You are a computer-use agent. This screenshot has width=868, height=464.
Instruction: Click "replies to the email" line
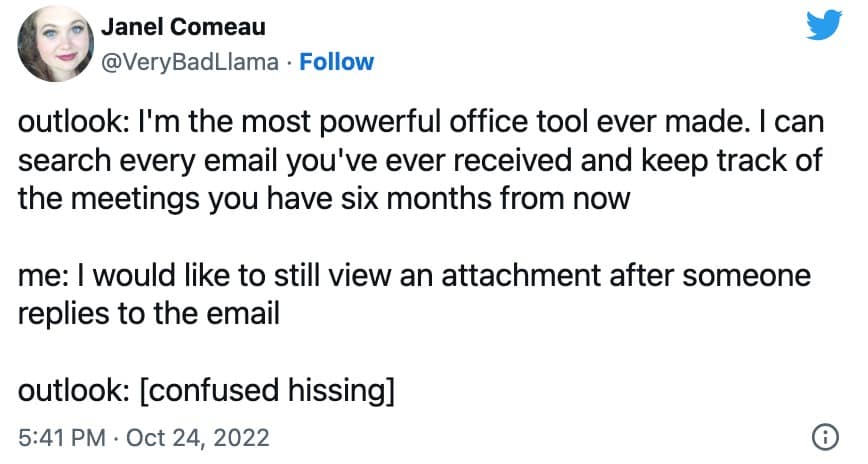[147, 311]
